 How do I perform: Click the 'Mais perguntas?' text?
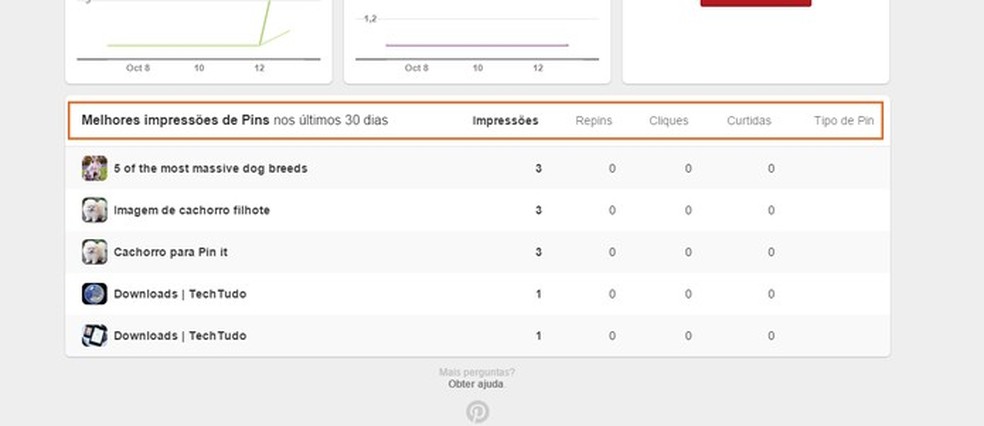(x=477, y=372)
